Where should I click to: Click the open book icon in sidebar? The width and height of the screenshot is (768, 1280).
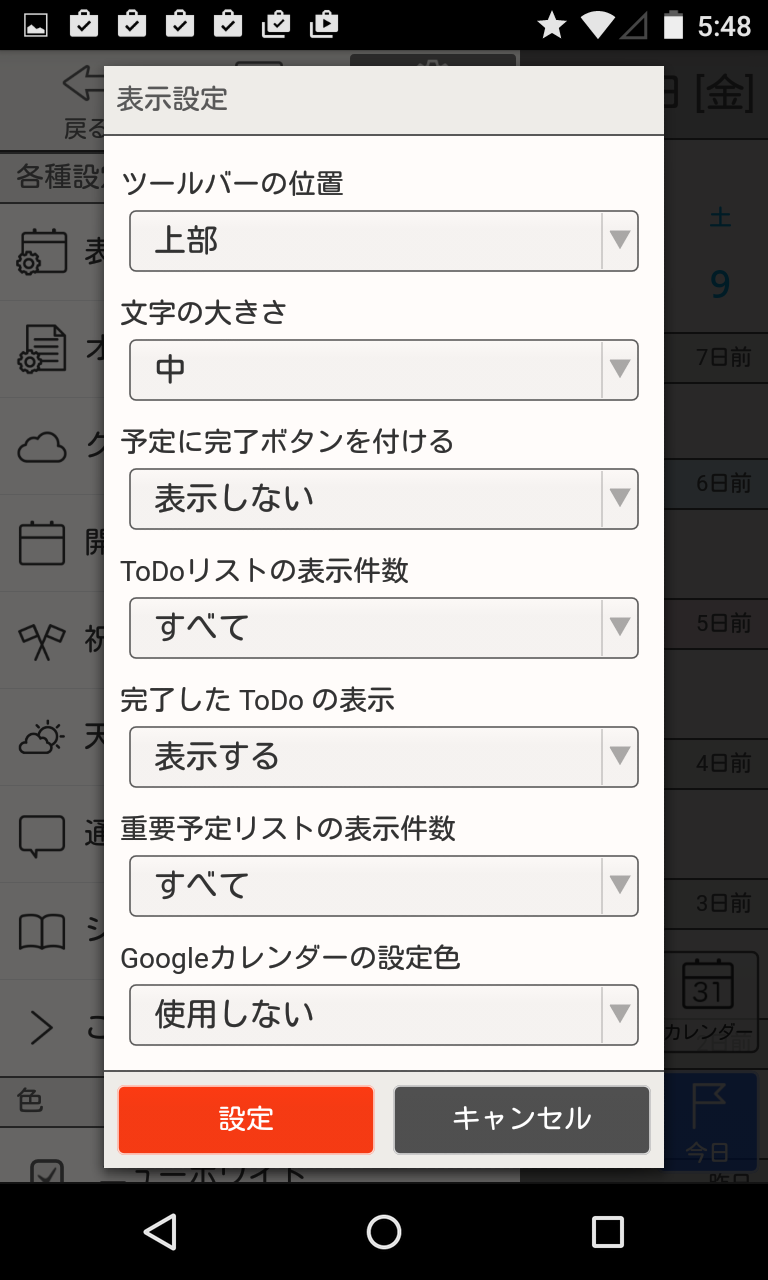42,931
